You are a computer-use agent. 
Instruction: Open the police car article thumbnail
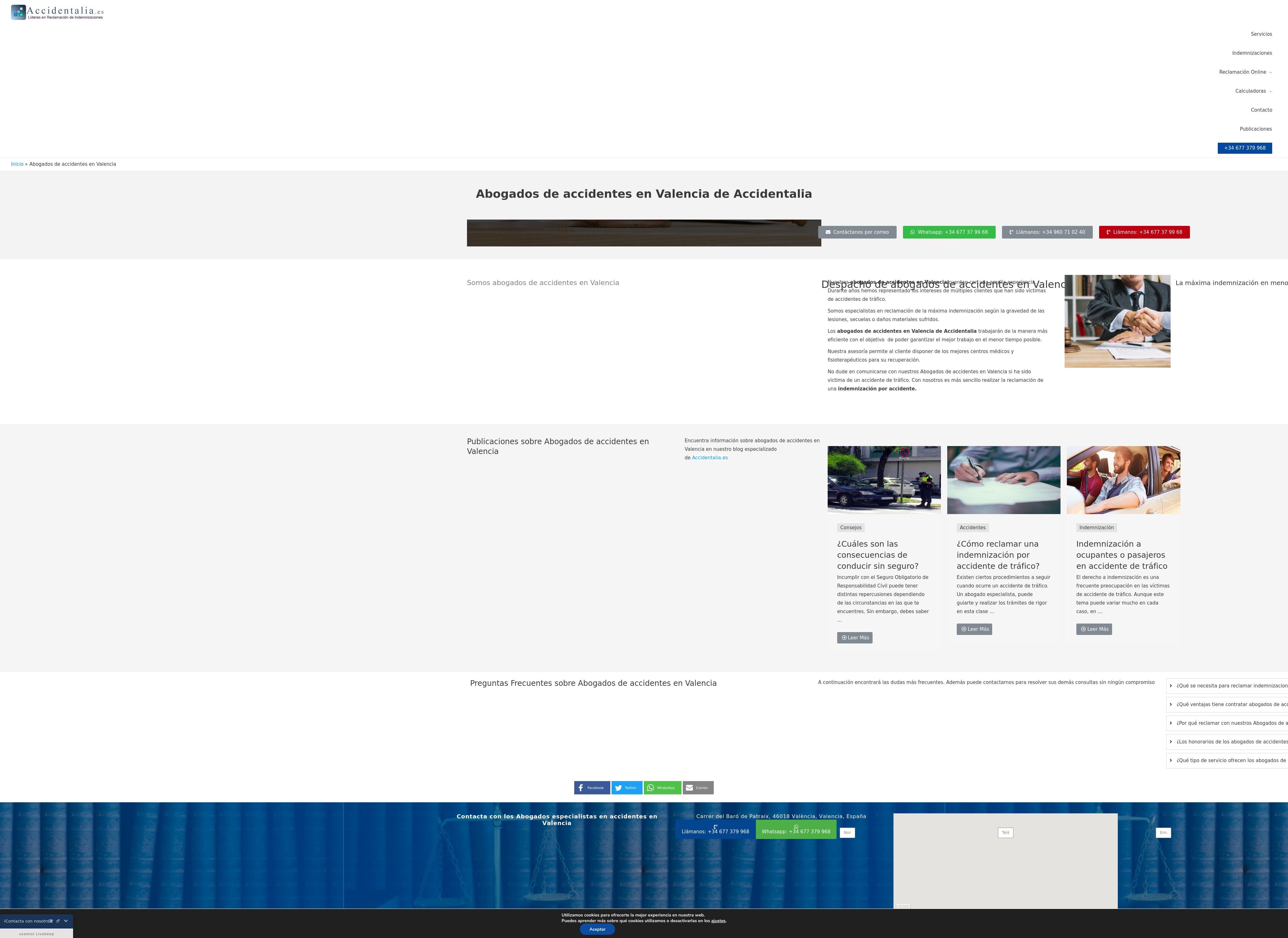tap(884, 480)
